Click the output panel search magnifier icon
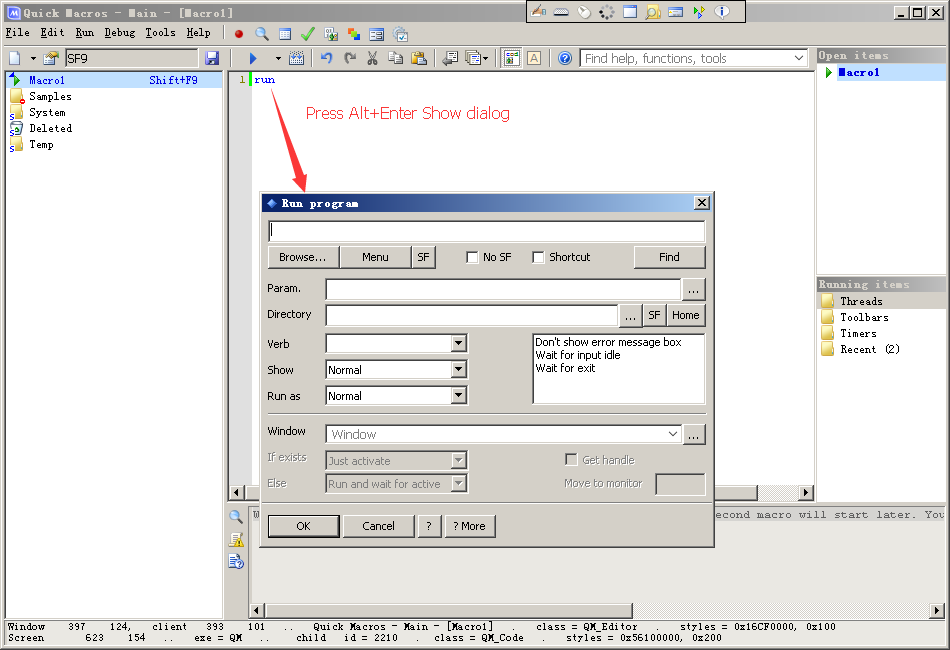Screen dimensions: 950x650 pyautogui.click(x=236, y=517)
